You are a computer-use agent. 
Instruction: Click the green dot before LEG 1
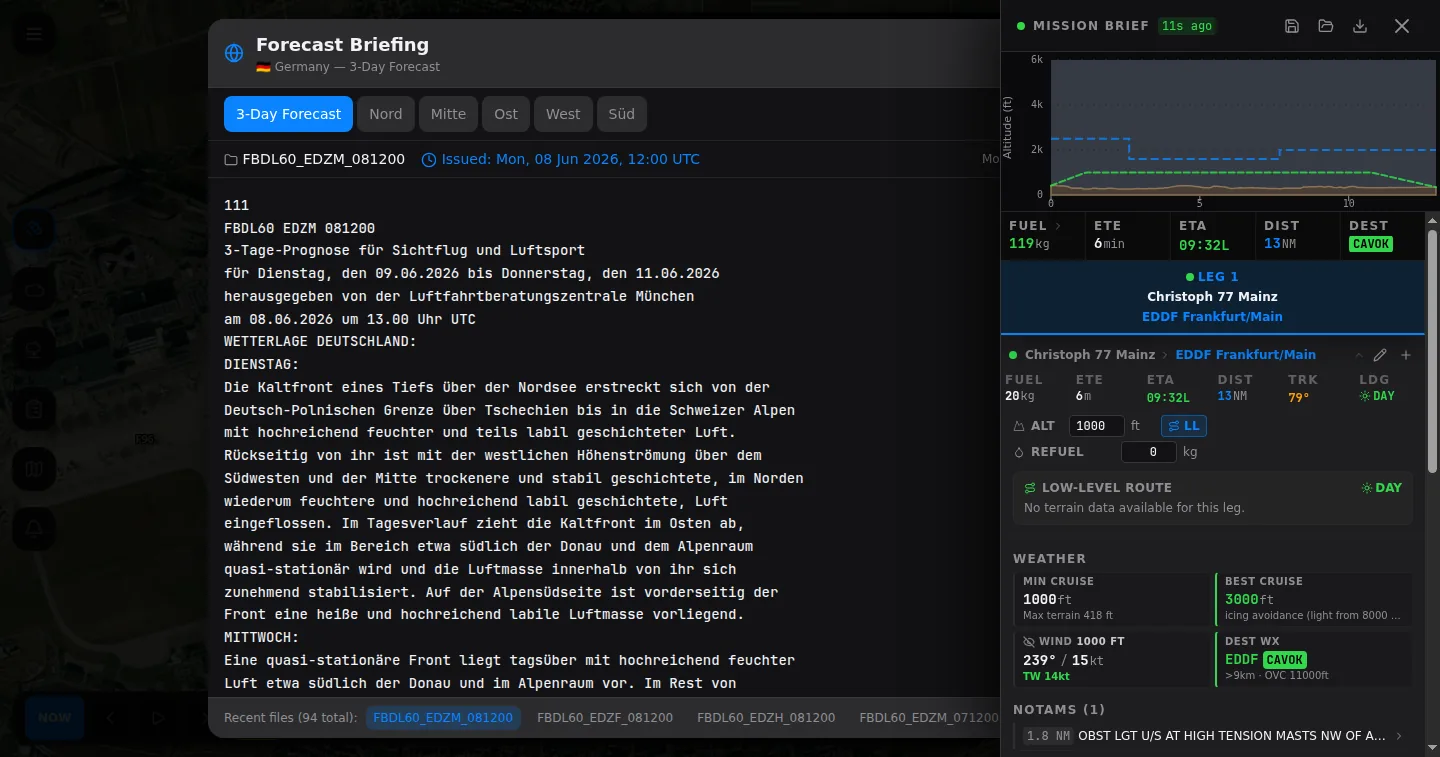1189,277
